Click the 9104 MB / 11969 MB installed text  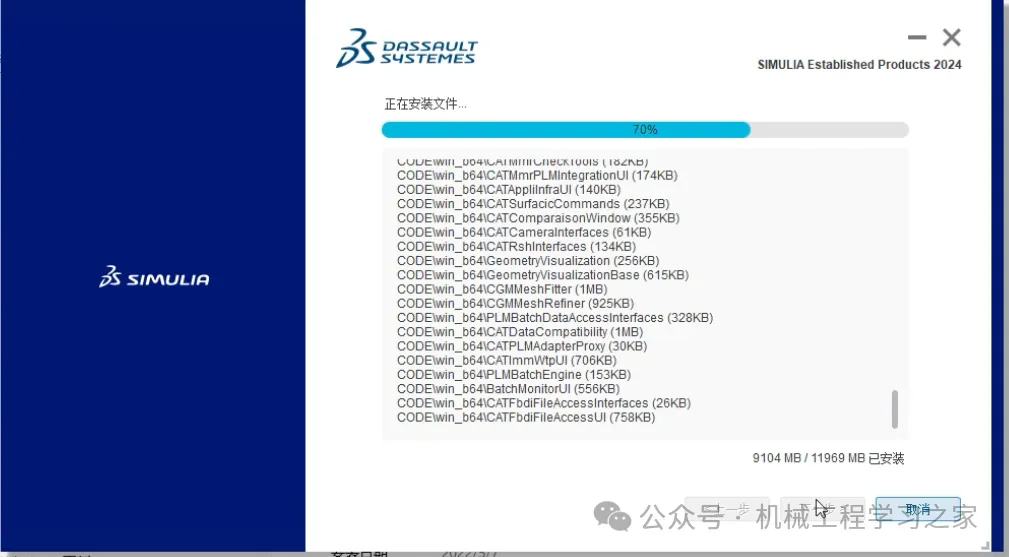[x=828, y=458]
